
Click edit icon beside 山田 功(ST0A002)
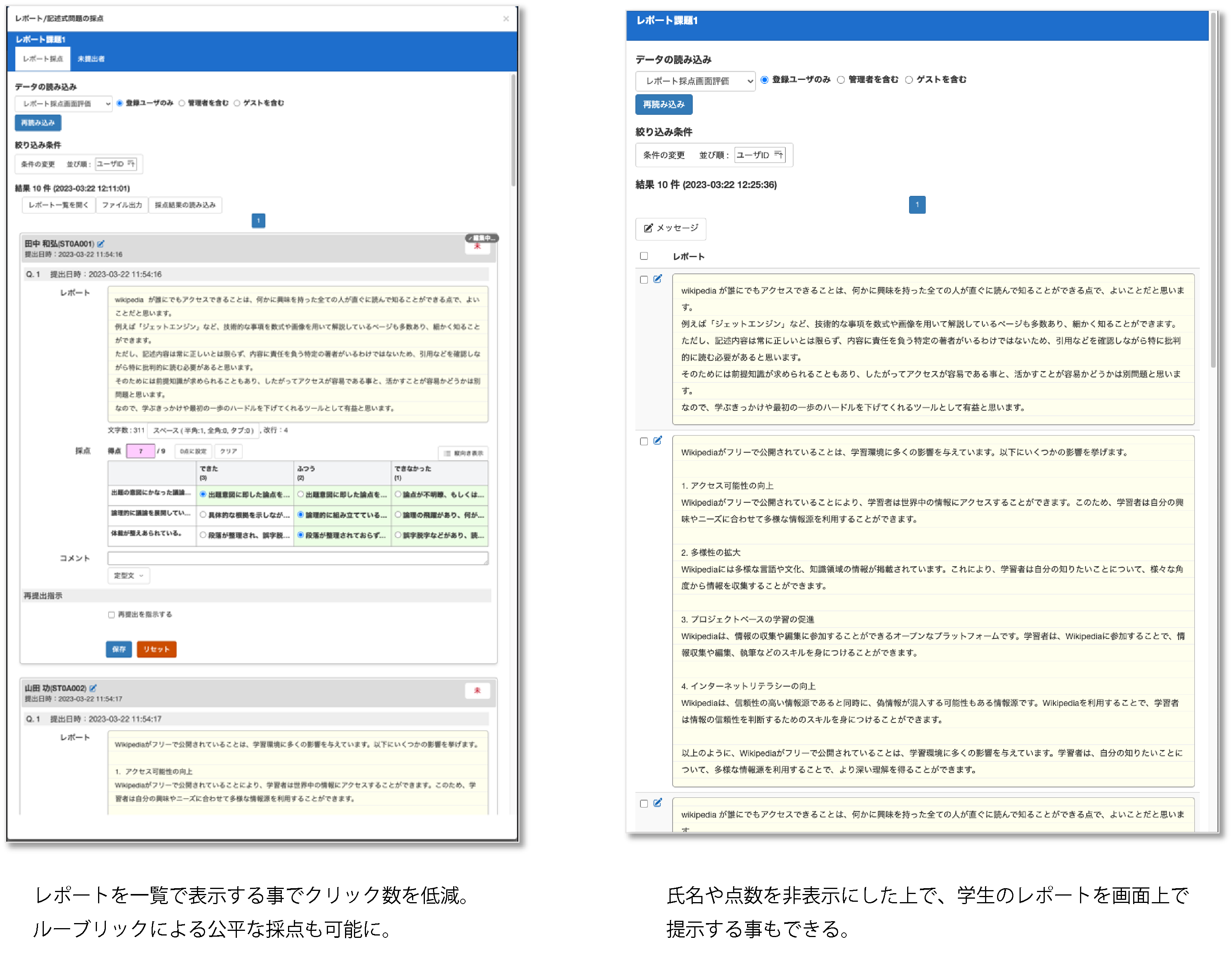point(93,688)
